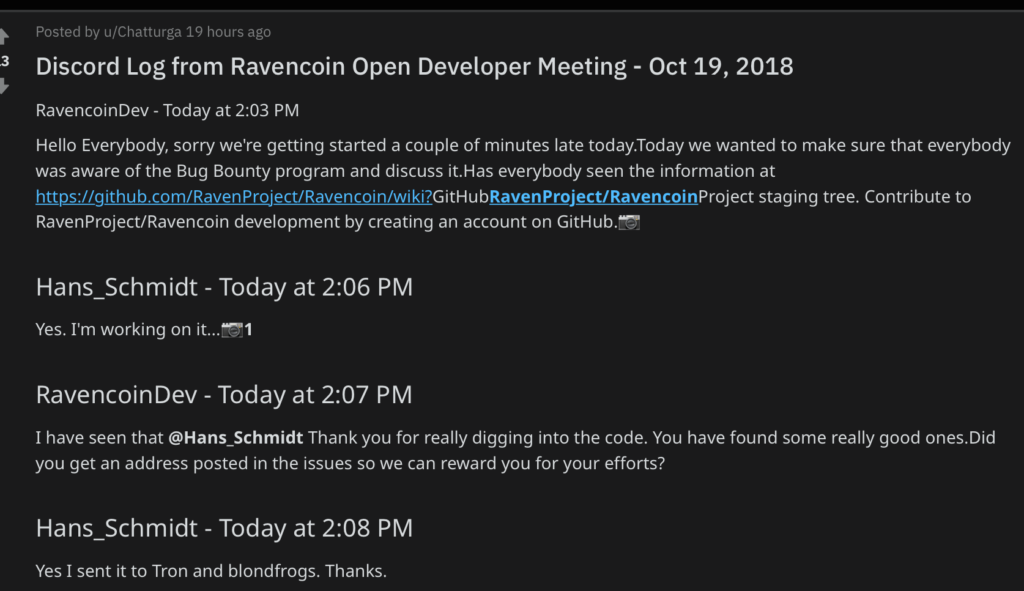
Task: Click the camera emoji after "working on it..."
Action: (232, 330)
